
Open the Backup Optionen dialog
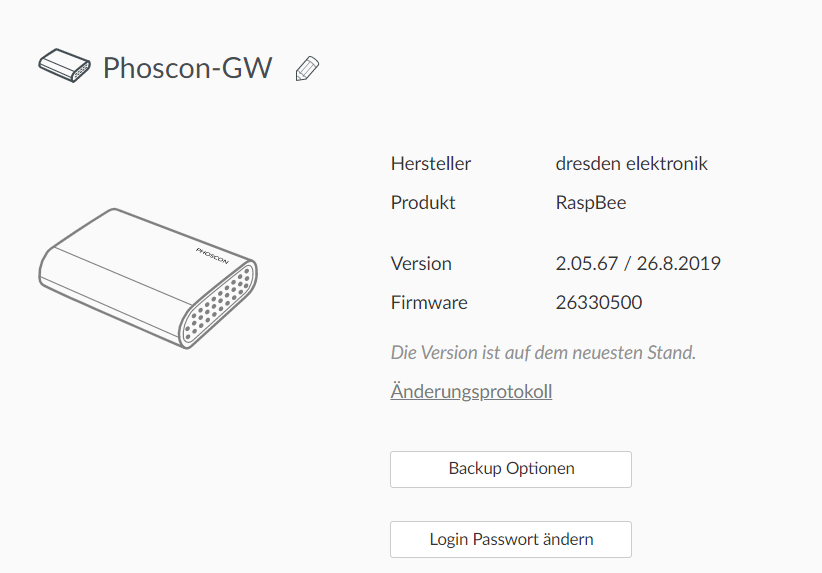click(510, 468)
